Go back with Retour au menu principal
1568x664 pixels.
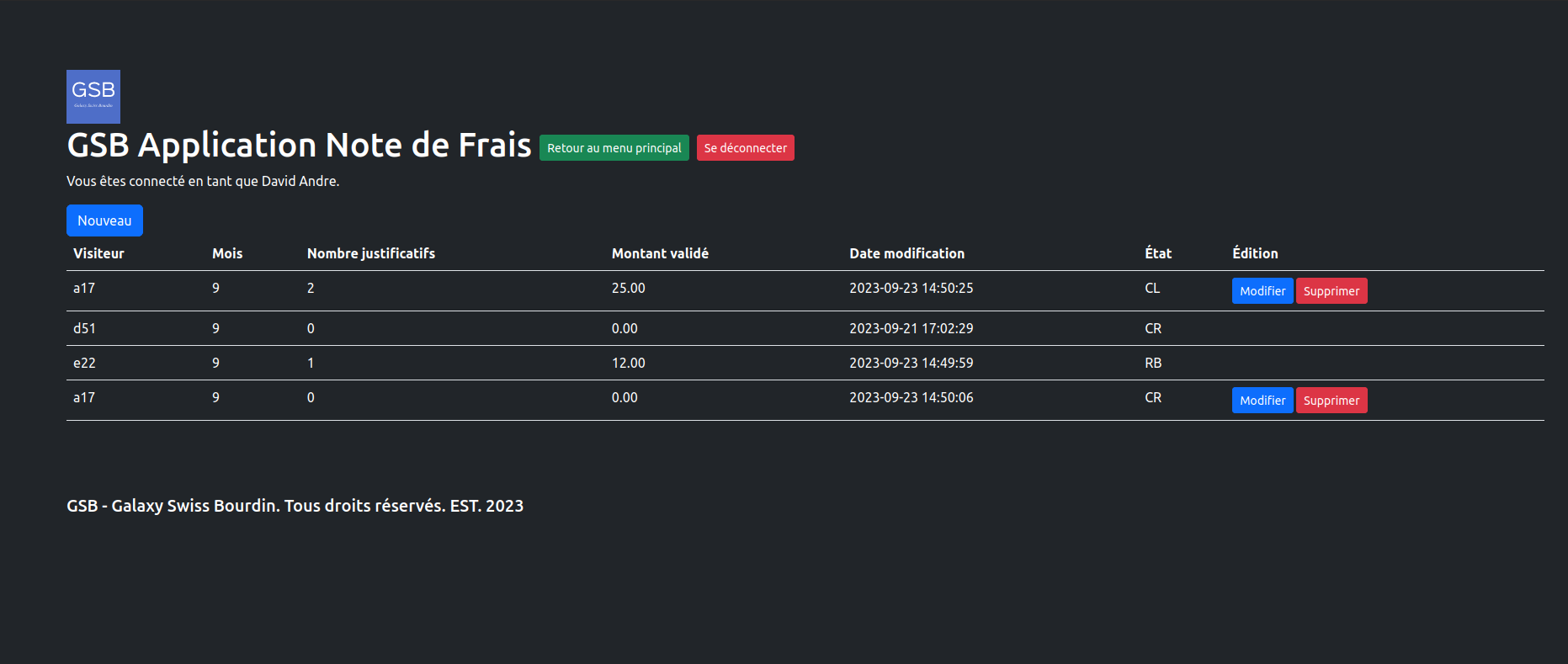(x=614, y=148)
